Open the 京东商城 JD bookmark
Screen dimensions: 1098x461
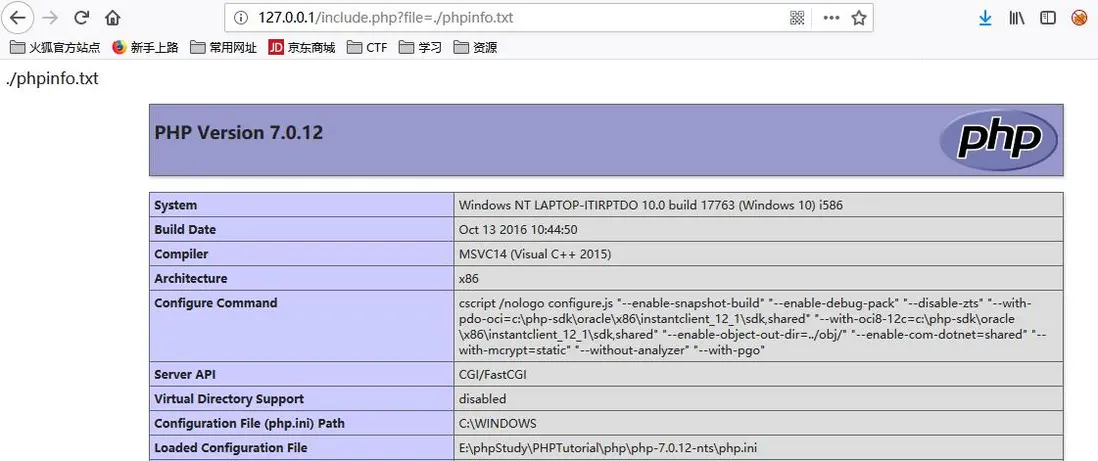click(302, 48)
